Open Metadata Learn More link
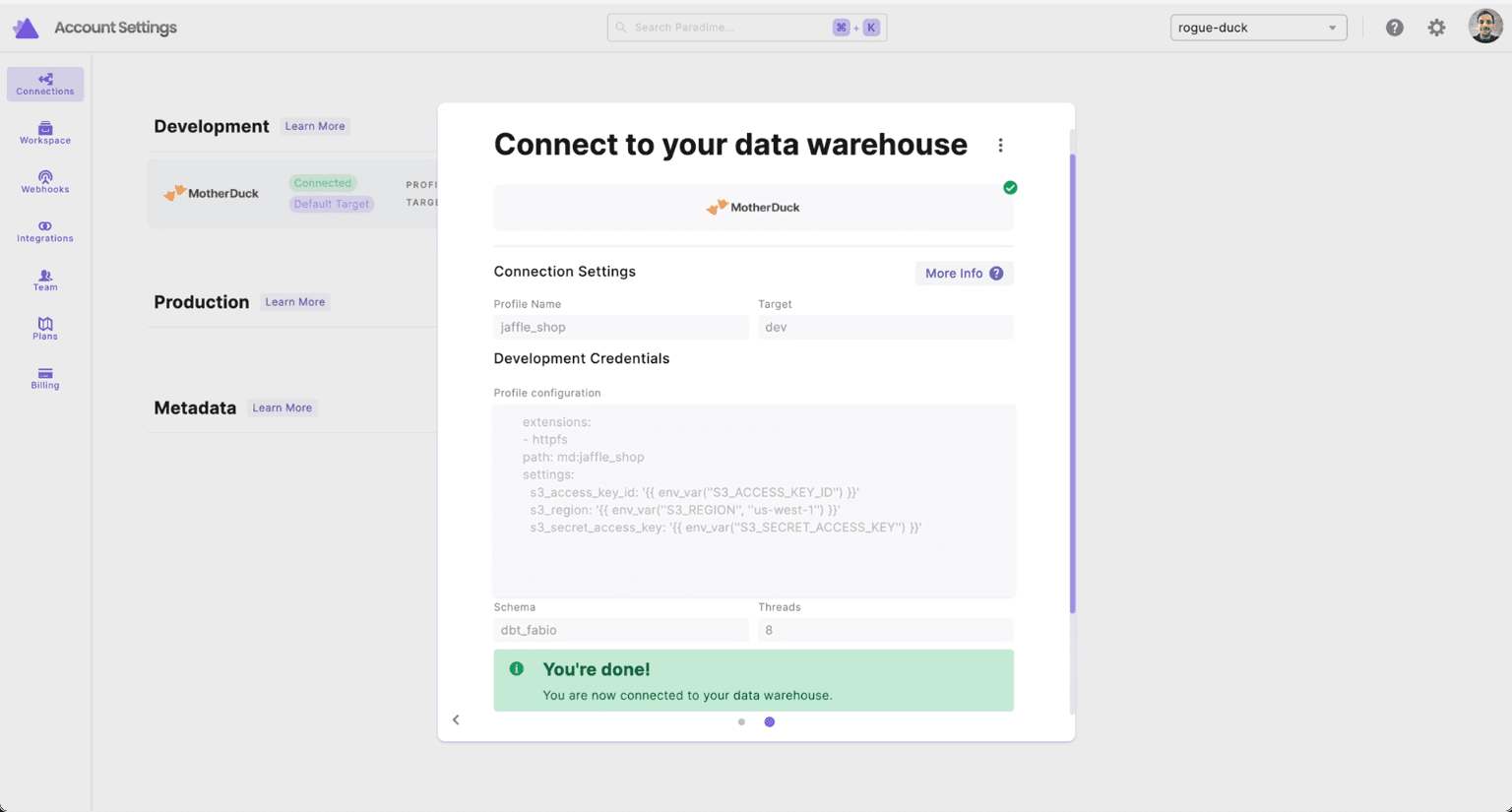This screenshot has height=812, width=1512. point(283,407)
